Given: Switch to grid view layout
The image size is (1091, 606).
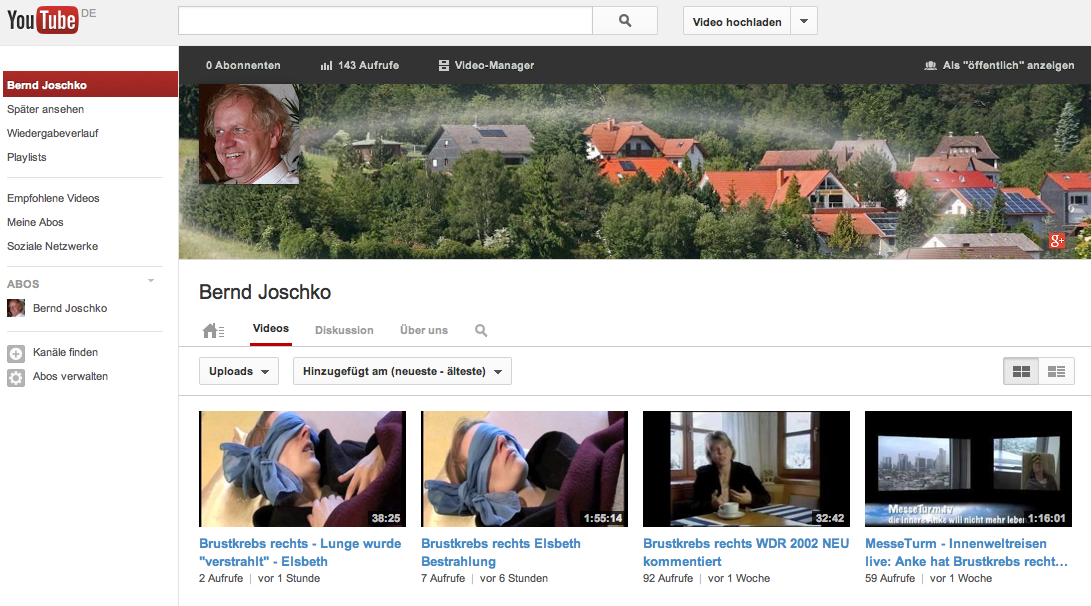Looking at the screenshot, I should [x=1021, y=371].
